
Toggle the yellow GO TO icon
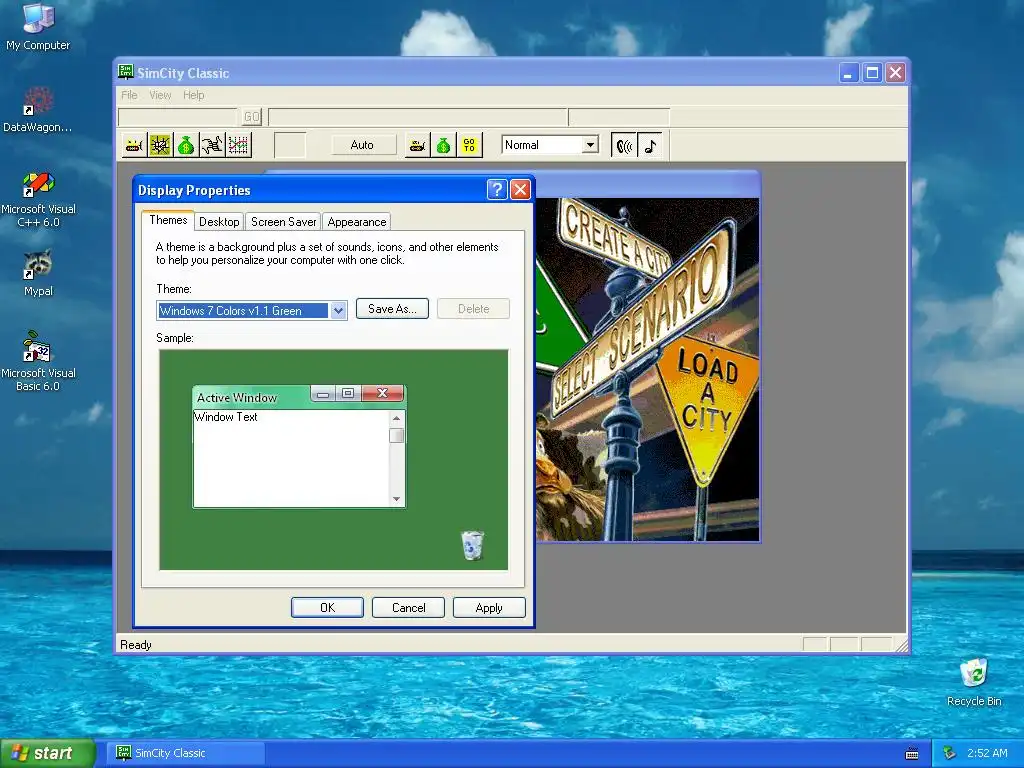470,145
